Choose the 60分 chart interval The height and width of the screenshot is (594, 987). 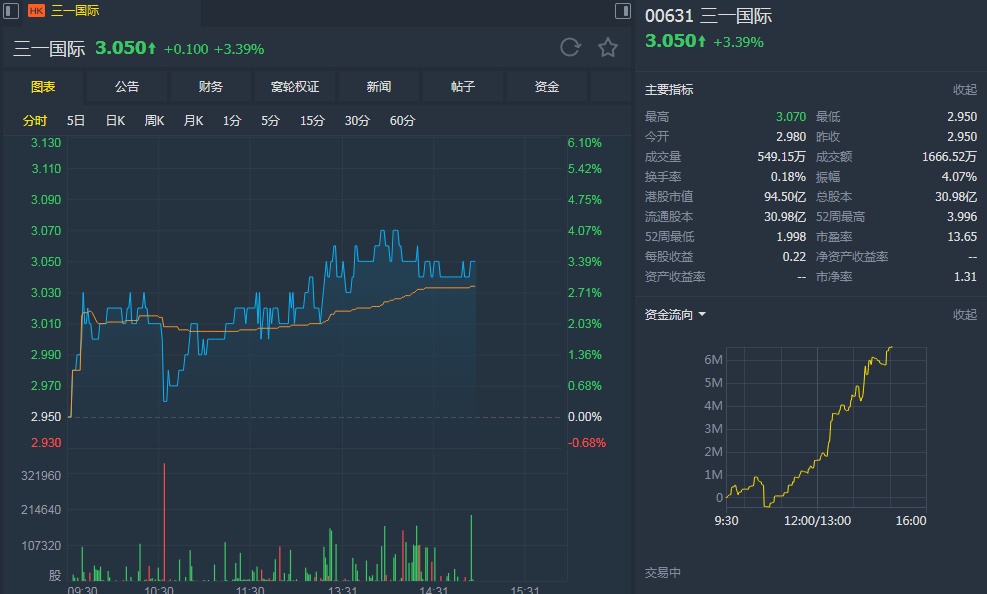pos(402,121)
